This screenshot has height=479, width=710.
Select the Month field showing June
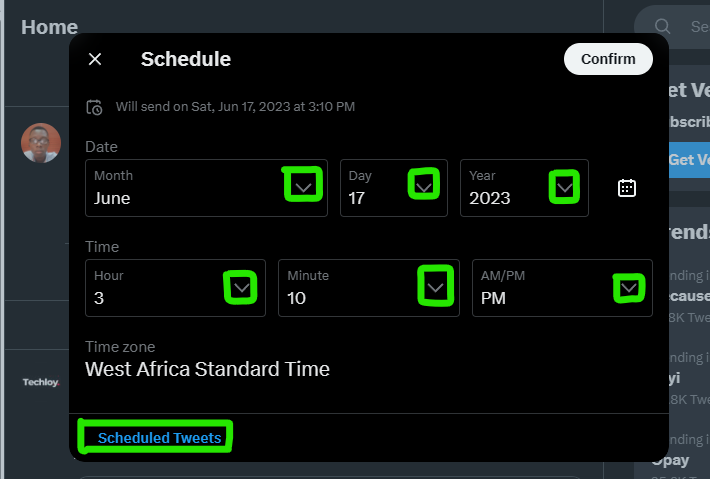tap(206, 188)
